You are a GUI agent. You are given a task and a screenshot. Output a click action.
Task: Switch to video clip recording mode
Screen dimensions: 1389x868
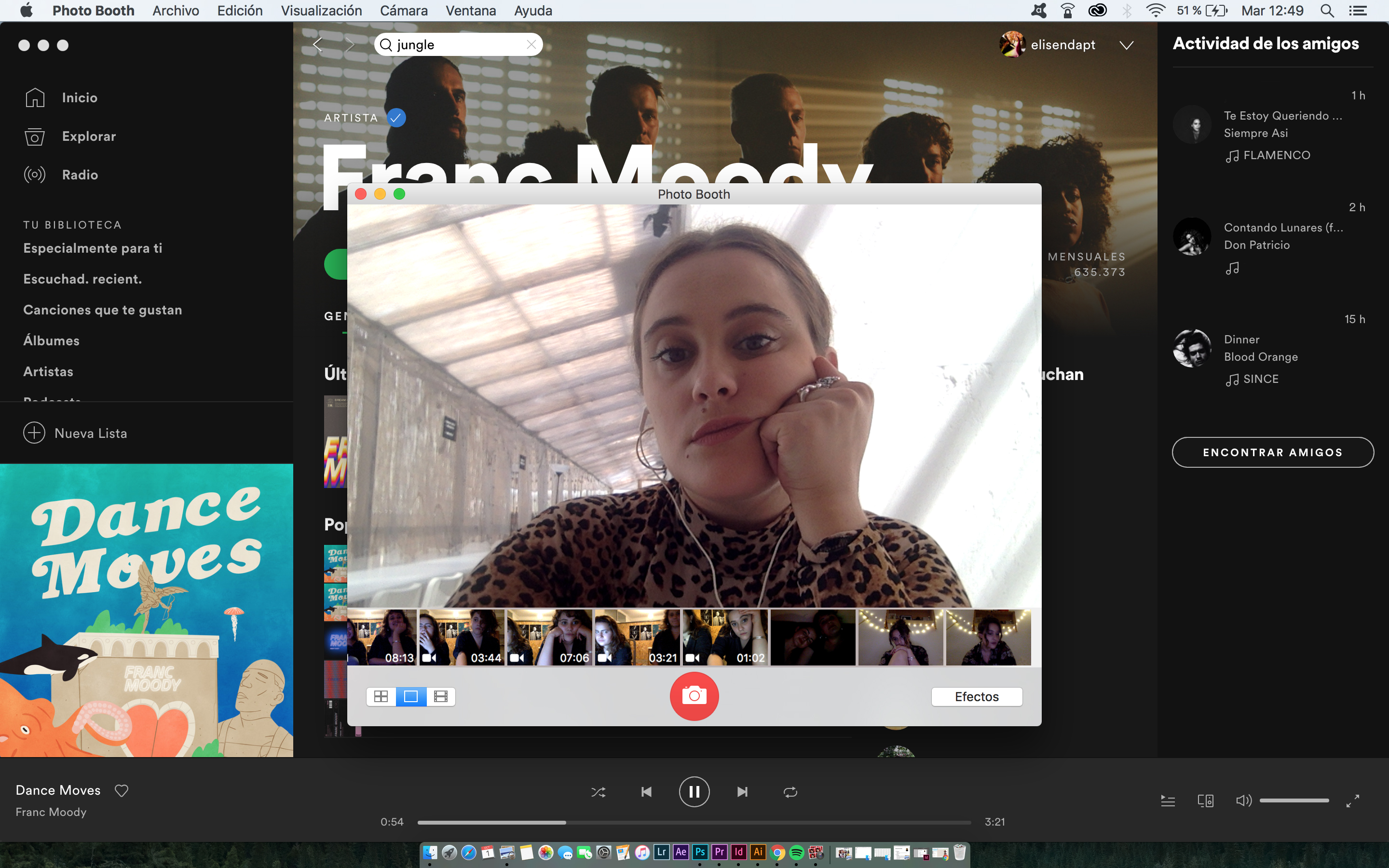(441, 696)
